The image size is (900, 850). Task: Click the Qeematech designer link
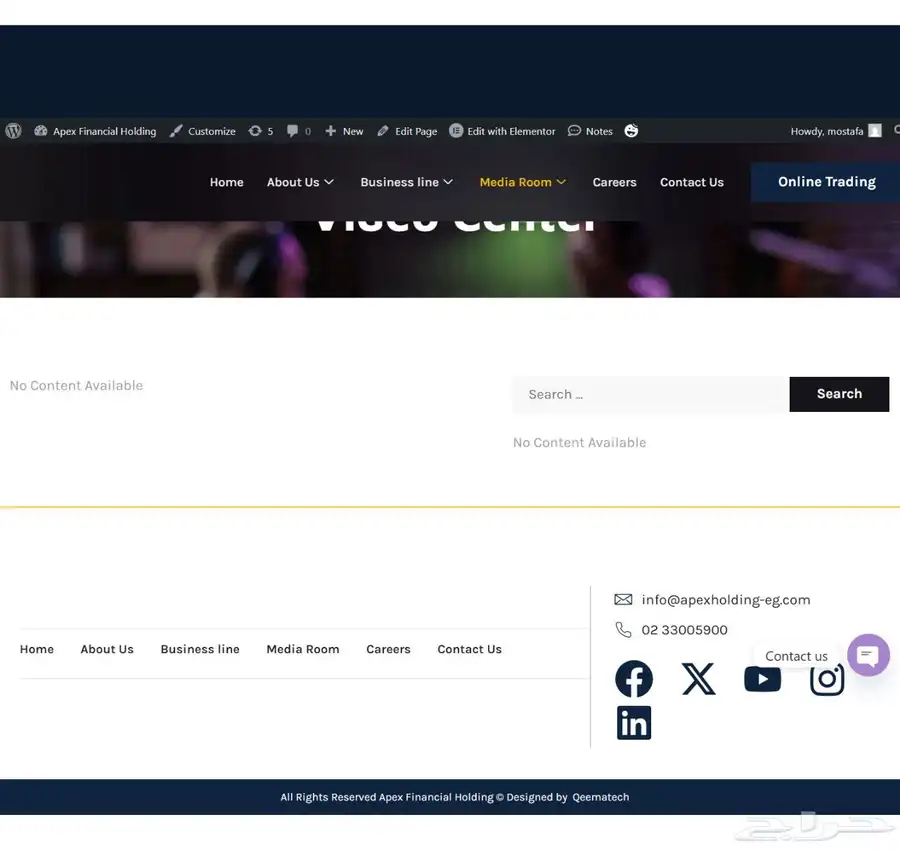point(600,797)
